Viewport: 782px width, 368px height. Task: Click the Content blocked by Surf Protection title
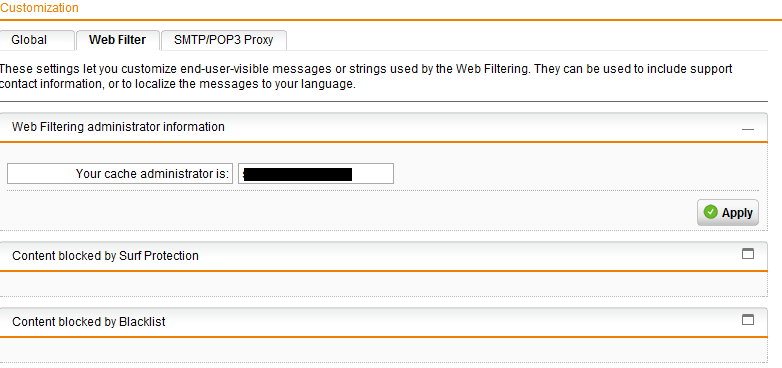tap(105, 256)
